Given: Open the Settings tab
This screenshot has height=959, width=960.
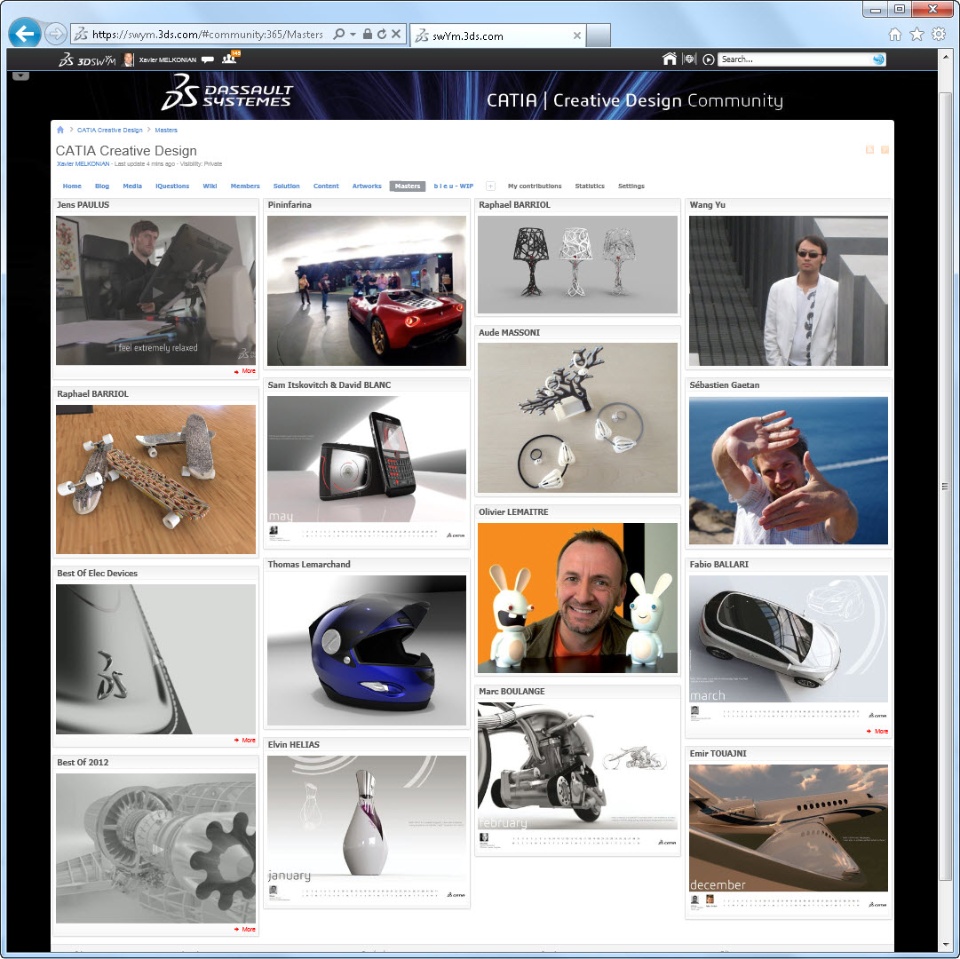Looking at the screenshot, I should [631, 186].
